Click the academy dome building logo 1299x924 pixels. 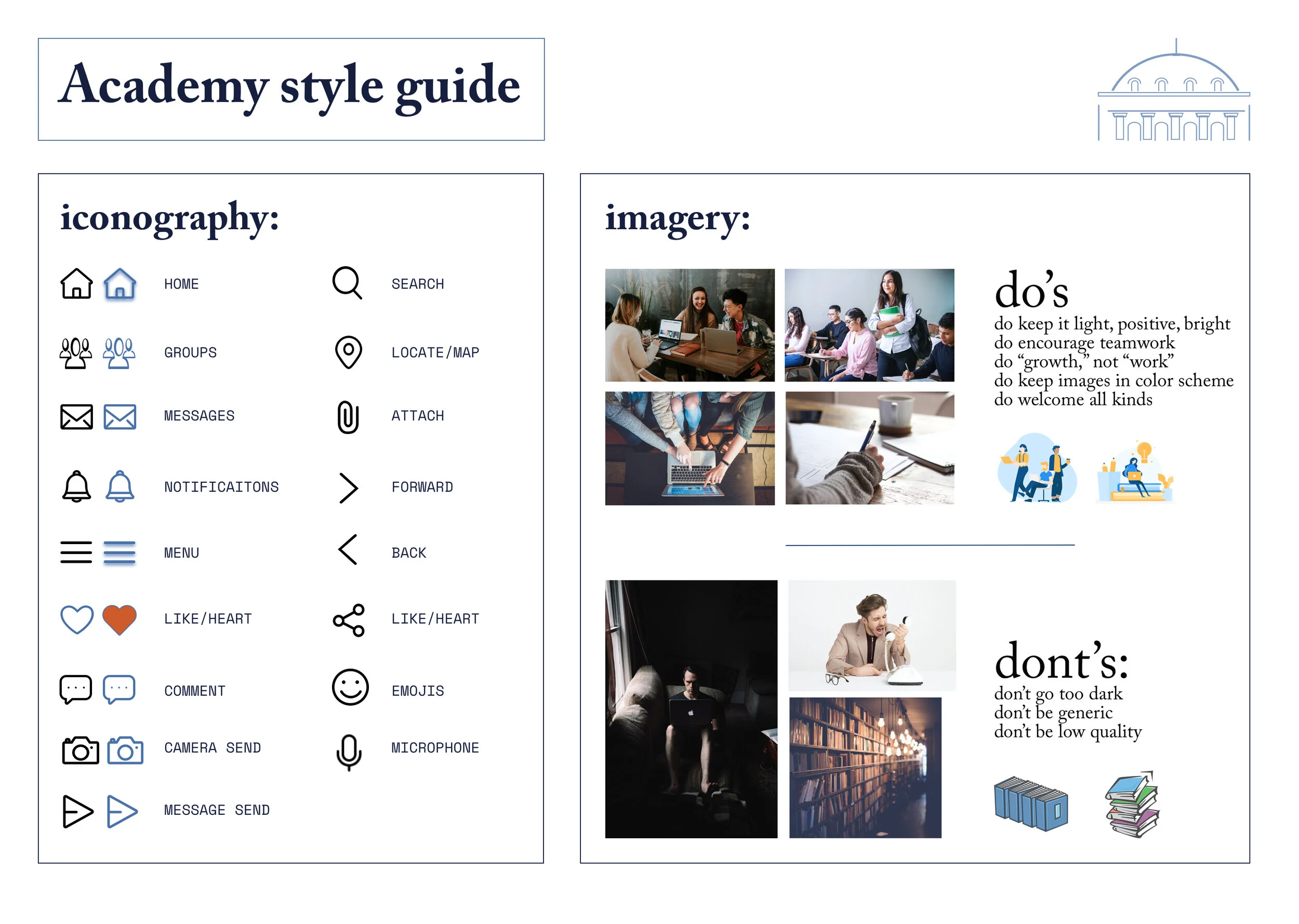point(1173,91)
